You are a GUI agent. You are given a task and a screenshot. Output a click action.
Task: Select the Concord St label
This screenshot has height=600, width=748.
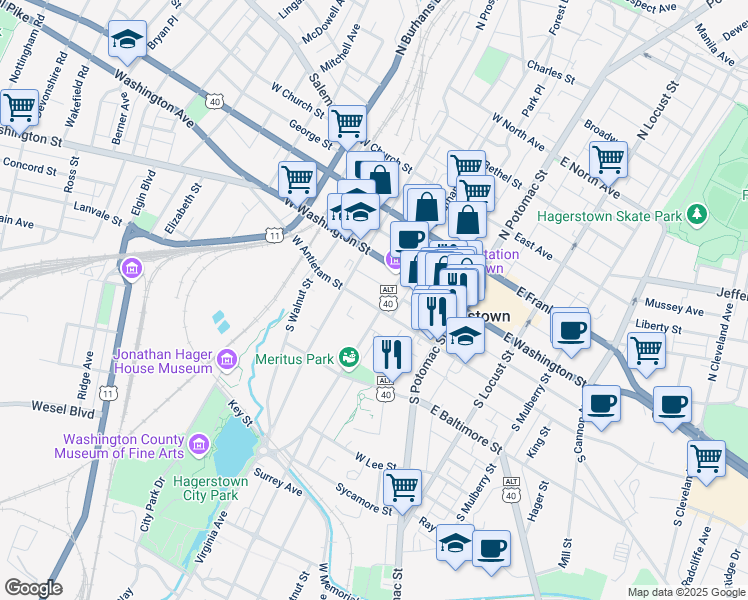tap(30, 166)
